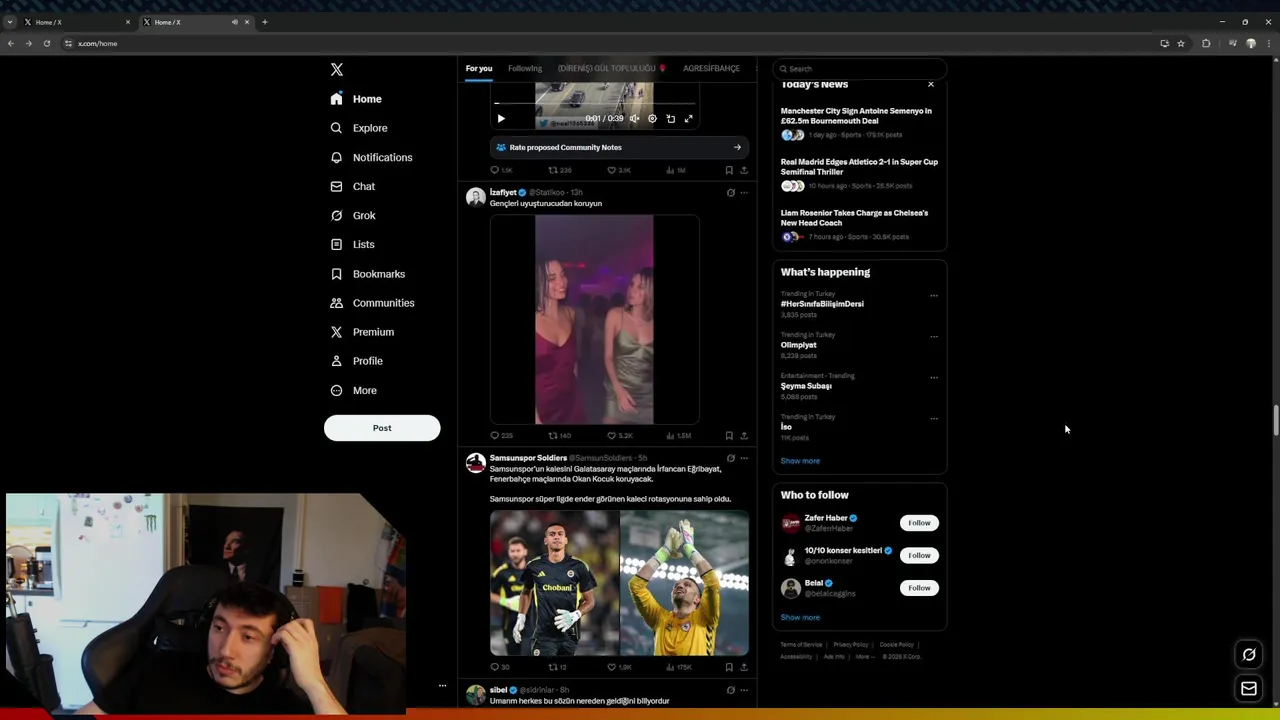
Task: Reply to the video post with 1.5K replies
Action: tap(501, 170)
